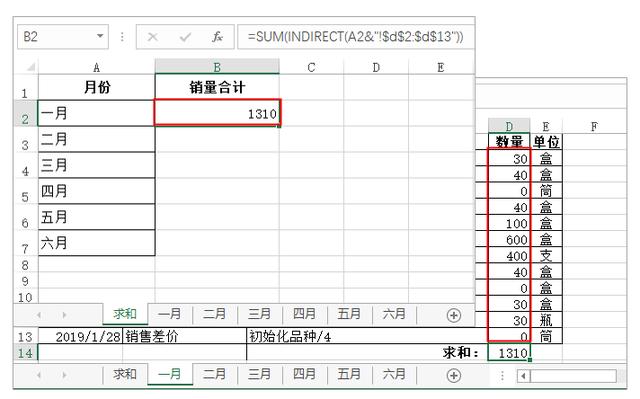Switch to 求和 tab in bottom window

(x=125, y=374)
